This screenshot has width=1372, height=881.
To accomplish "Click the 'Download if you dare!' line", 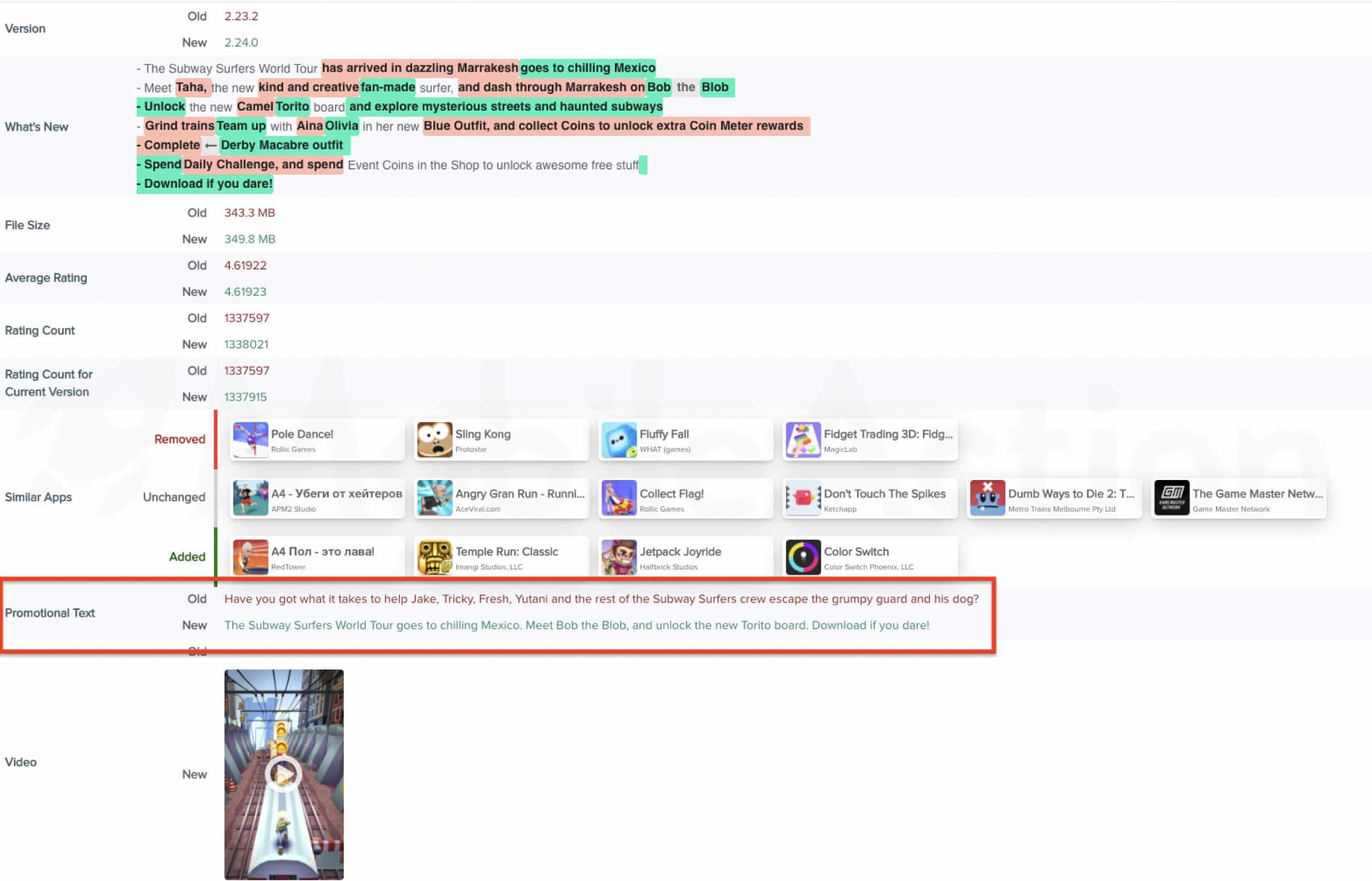I will [205, 184].
